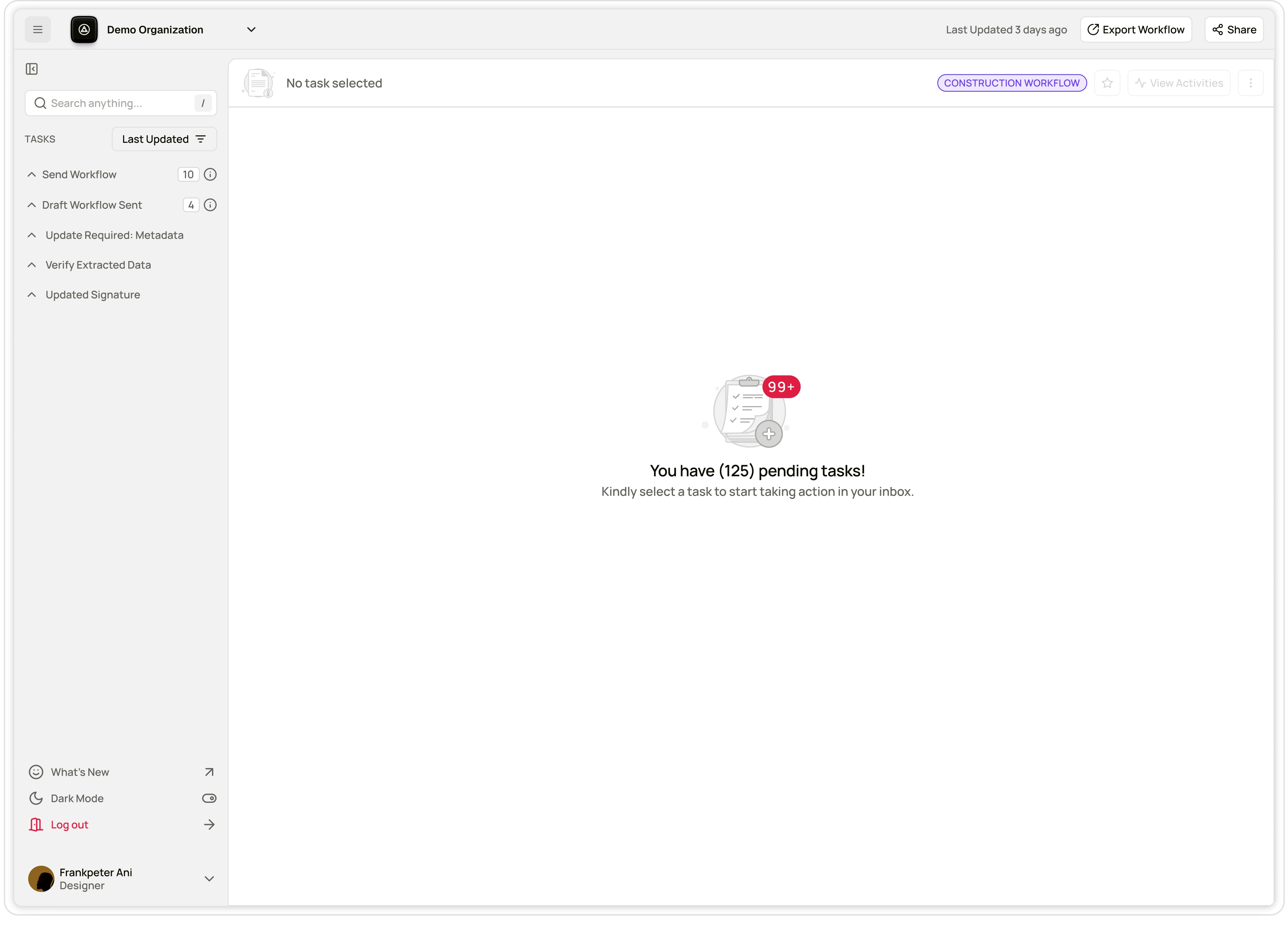This screenshot has height=925, width=1288.
Task: Click the You have (125) pending tasks heading
Action: pyautogui.click(x=757, y=471)
